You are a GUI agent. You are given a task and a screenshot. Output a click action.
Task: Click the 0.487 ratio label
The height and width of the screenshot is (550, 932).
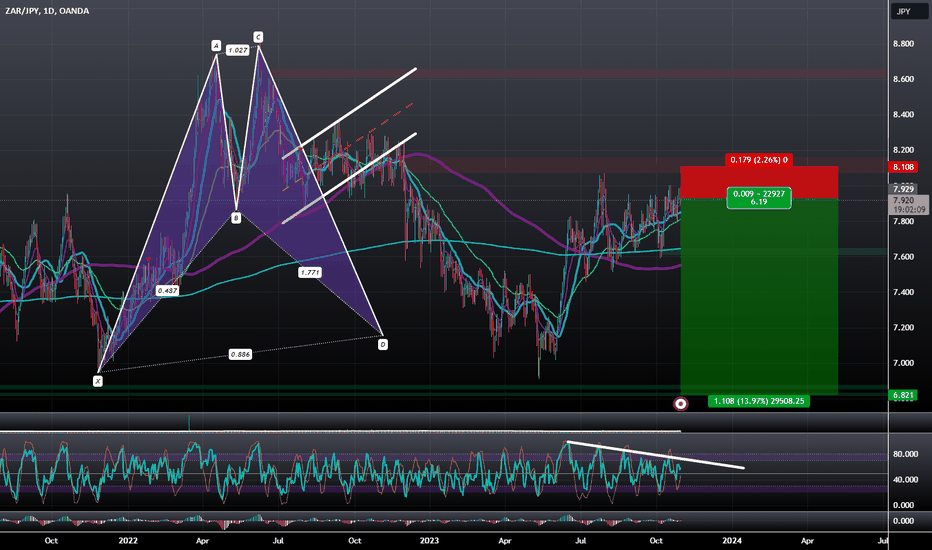click(x=167, y=291)
